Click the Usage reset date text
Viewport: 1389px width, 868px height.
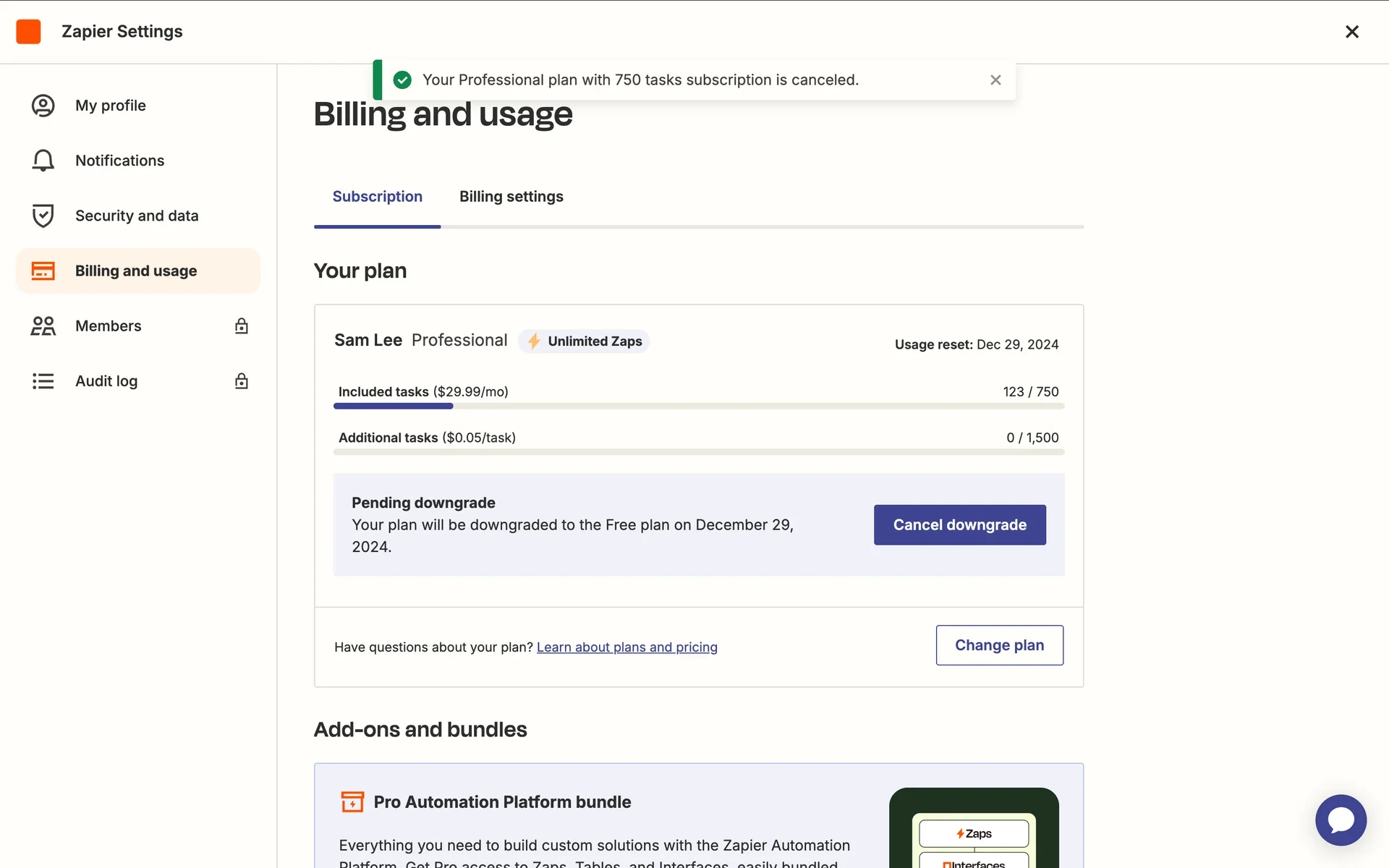coord(977,344)
